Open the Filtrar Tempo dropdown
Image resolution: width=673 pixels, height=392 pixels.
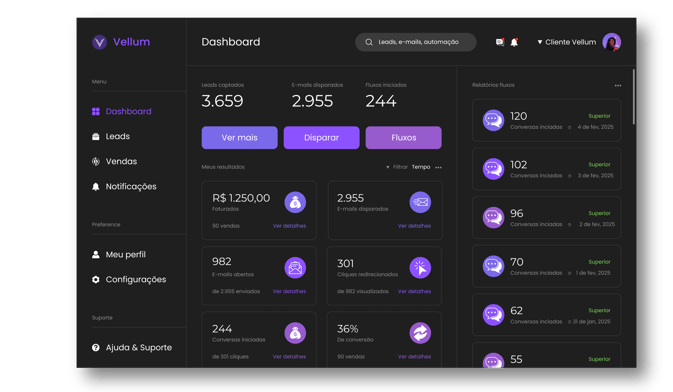tap(408, 167)
